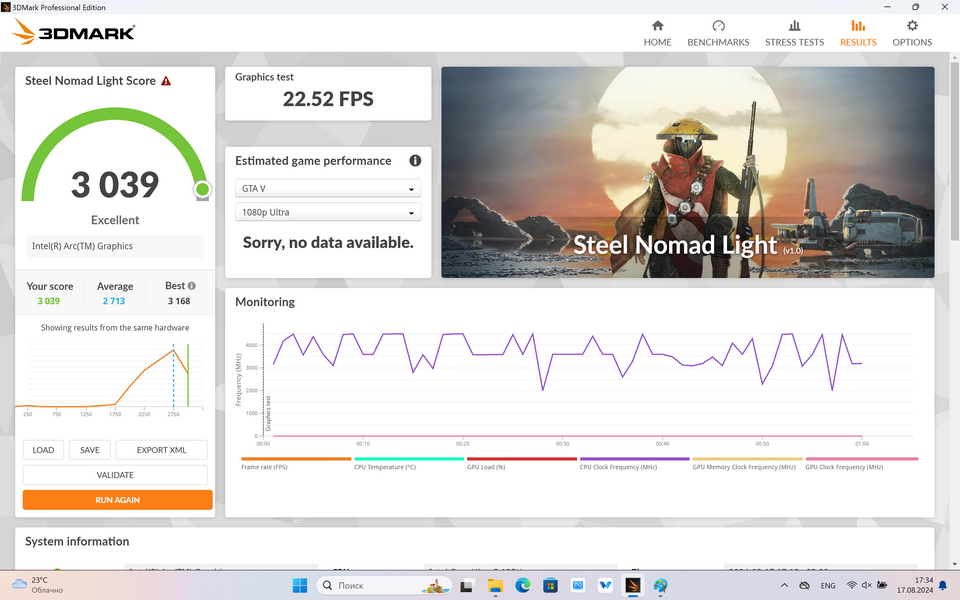Open the GTA V game dropdown
The image size is (960, 600).
coord(328,189)
